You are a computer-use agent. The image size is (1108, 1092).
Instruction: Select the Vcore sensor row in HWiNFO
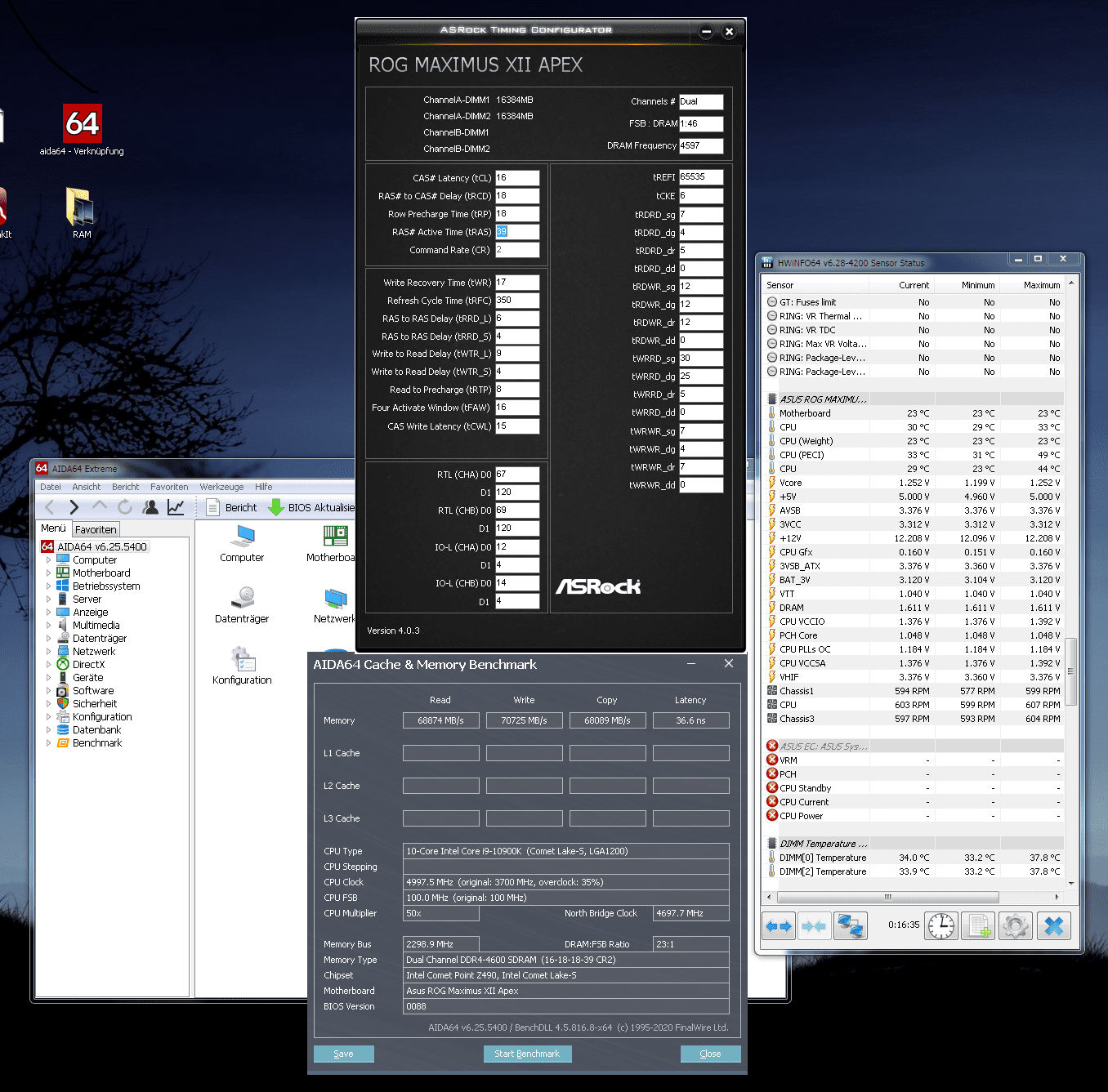click(x=914, y=483)
